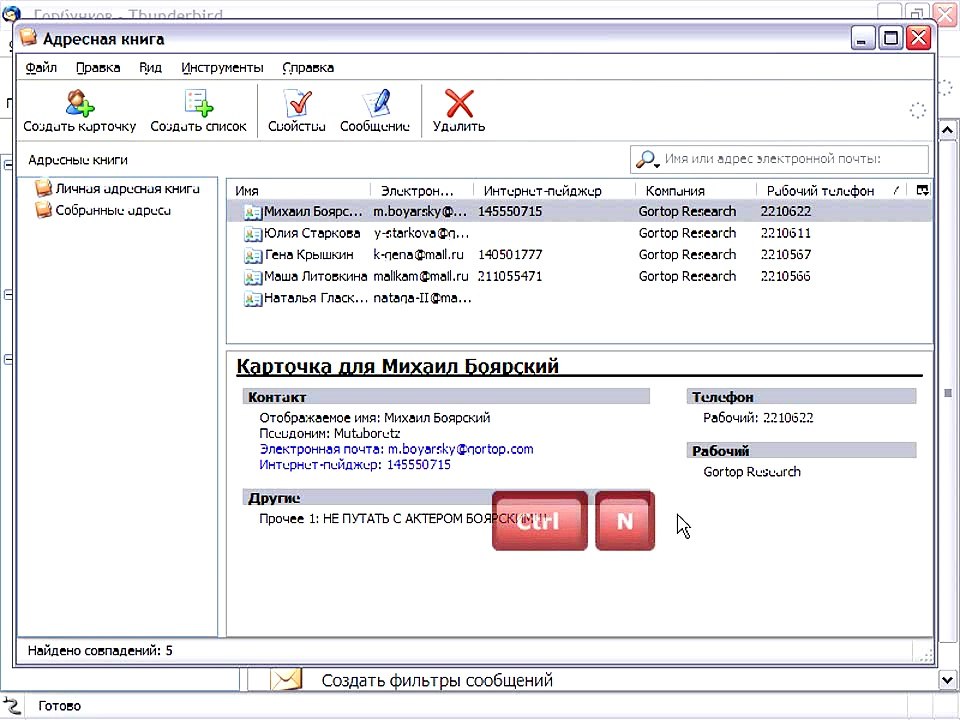
Task: Click the k-gena@mail.ru email cell
Action: tap(418, 255)
